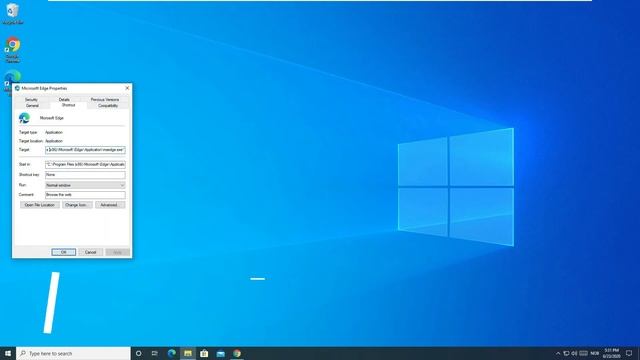Click in the Target path field
The image size is (640, 360).
(85, 150)
